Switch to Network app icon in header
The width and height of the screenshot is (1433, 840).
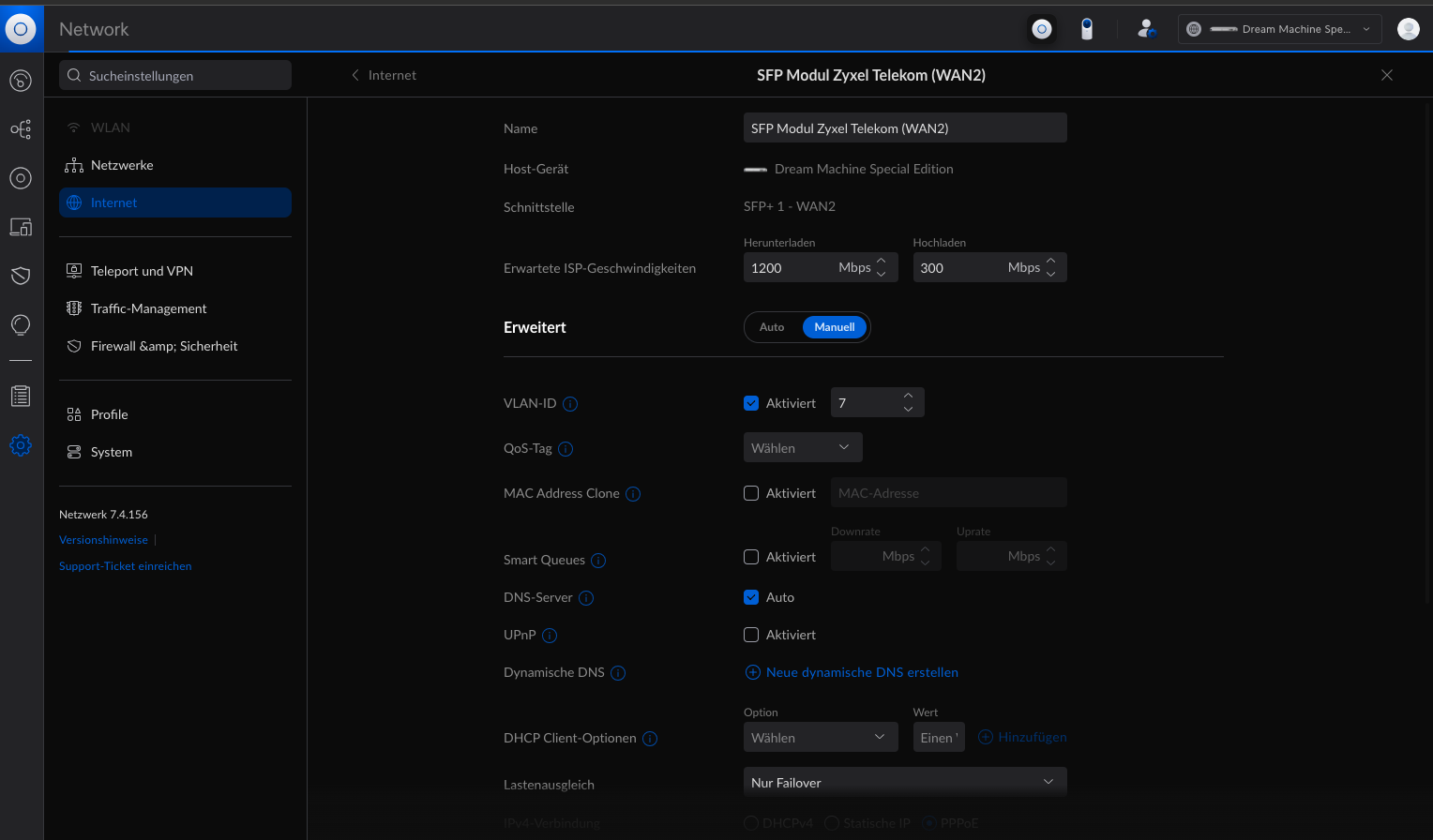coord(1041,29)
